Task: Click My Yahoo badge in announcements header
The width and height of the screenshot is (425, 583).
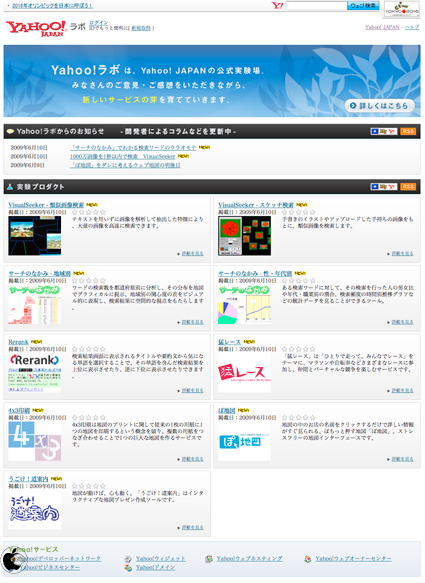Action: 384,131
